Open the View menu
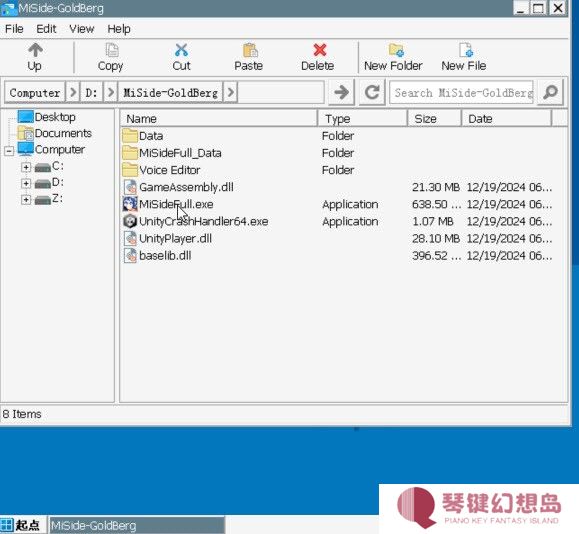579x534 pixels. pyautogui.click(x=82, y=29)
